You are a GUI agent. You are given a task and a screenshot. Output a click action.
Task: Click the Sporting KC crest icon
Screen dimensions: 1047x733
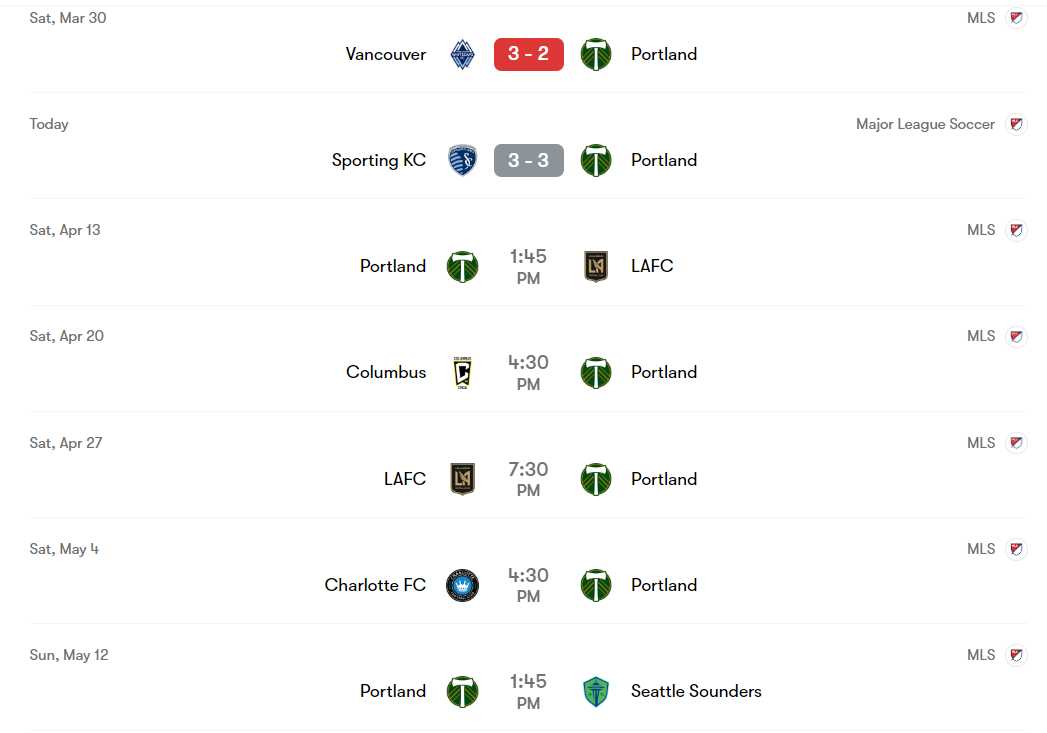click(x=462, y=160)
